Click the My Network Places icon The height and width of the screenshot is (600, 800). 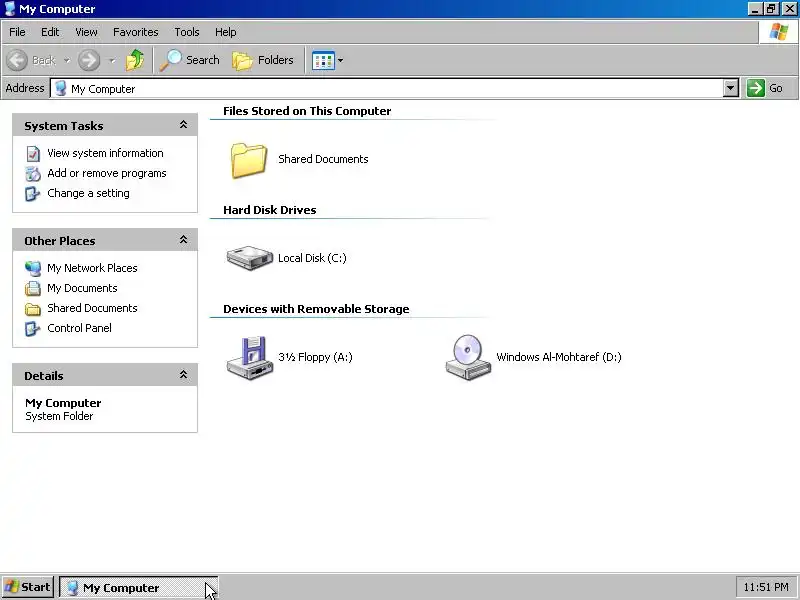[x=33, y=268]
